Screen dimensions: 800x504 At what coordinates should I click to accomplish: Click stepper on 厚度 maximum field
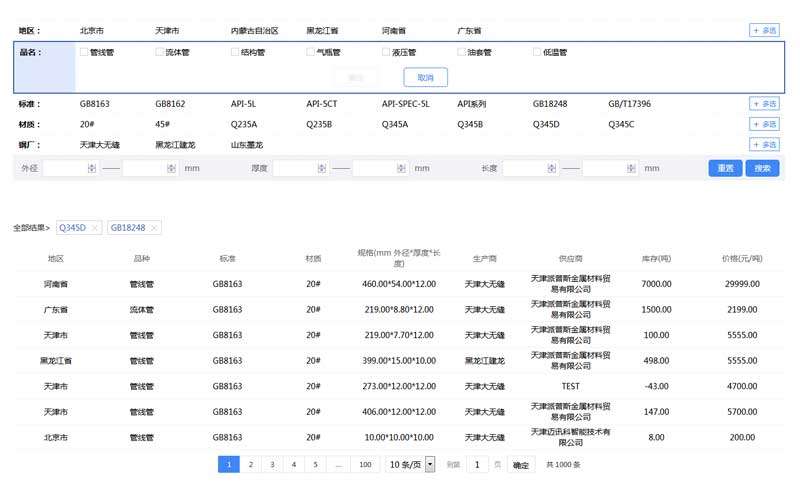(400, 169)
